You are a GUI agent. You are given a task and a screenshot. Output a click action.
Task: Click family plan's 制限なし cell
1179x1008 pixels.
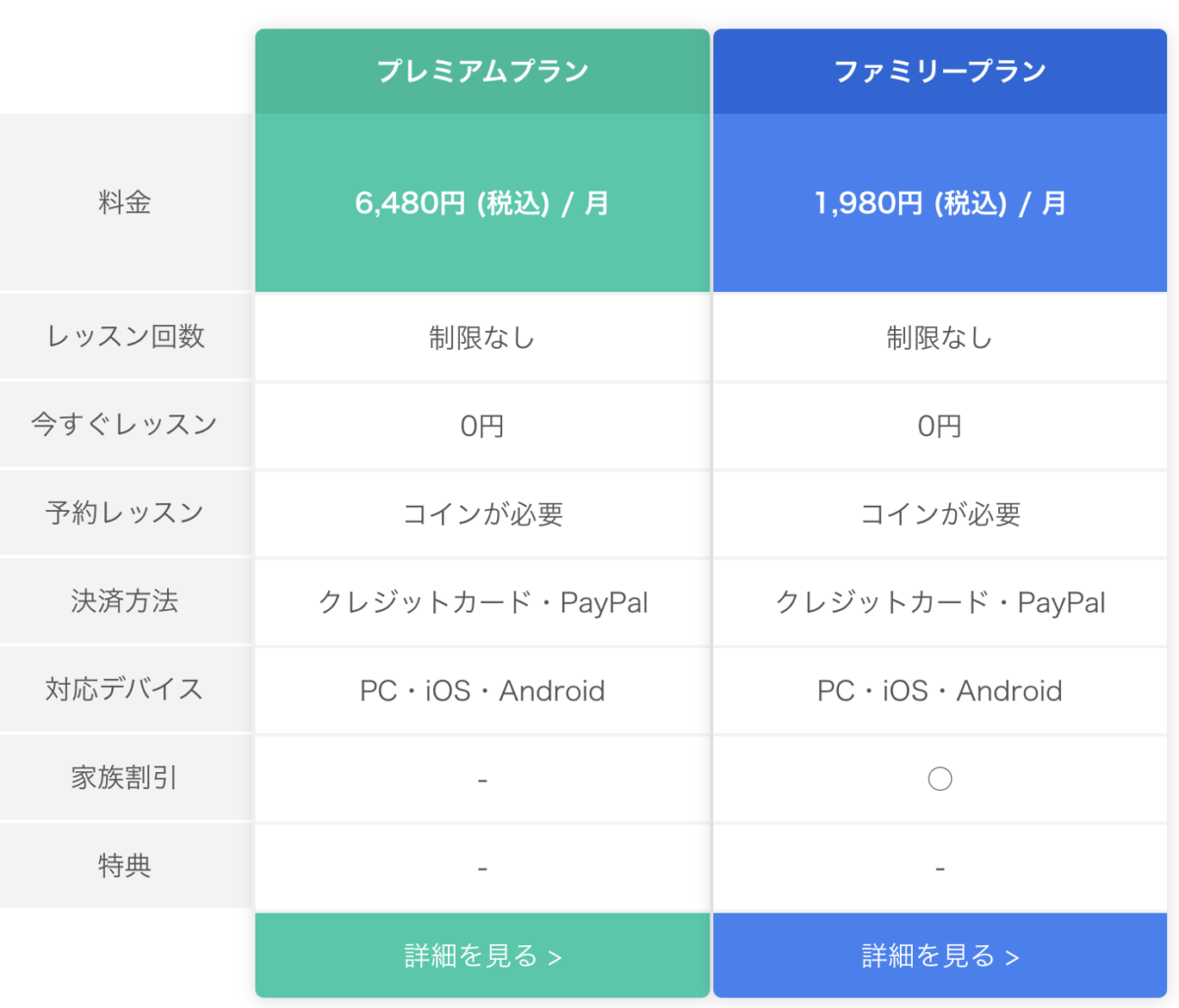940,338
